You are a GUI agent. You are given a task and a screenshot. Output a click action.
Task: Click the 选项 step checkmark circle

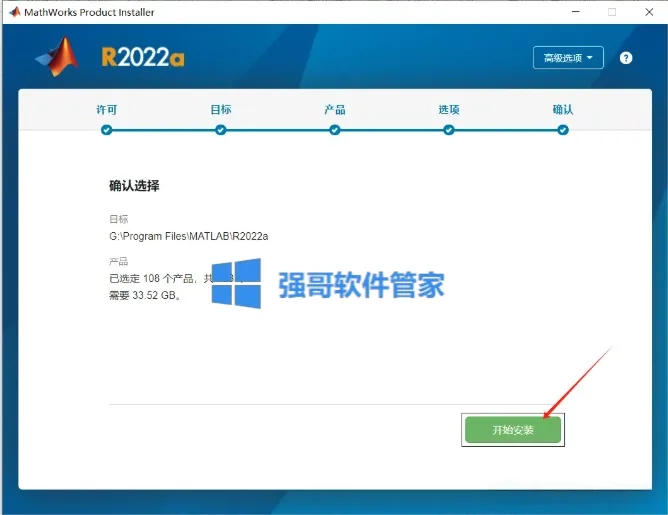click(449, 130)
